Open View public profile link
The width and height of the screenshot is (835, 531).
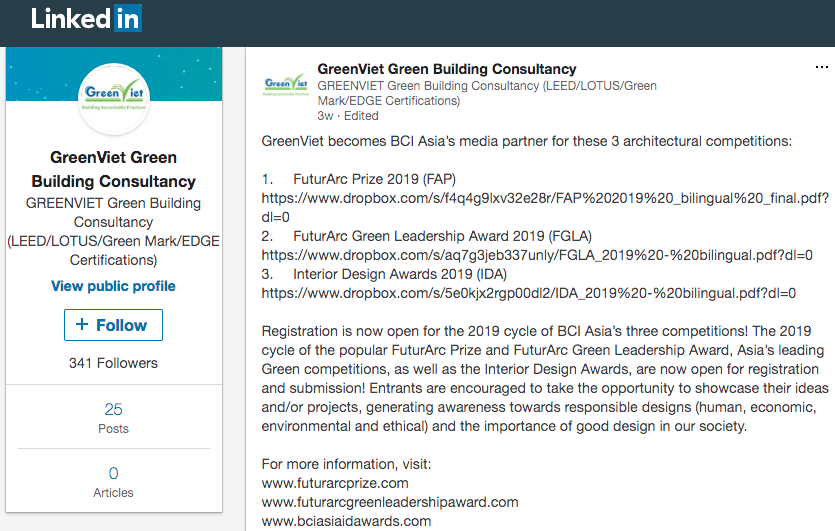(x=113, y=286)
